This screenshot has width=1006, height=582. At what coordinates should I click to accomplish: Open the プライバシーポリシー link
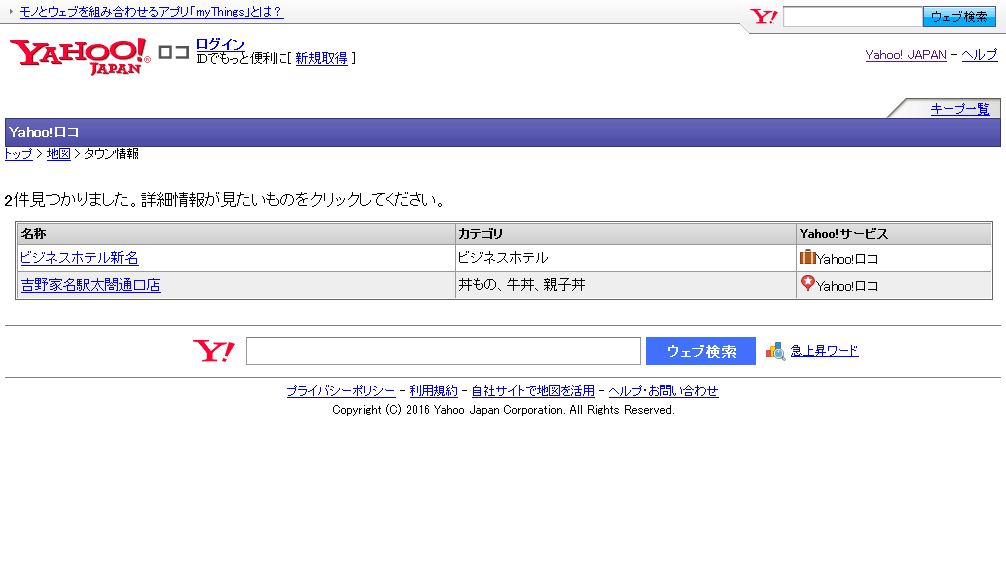pos(341,391)
